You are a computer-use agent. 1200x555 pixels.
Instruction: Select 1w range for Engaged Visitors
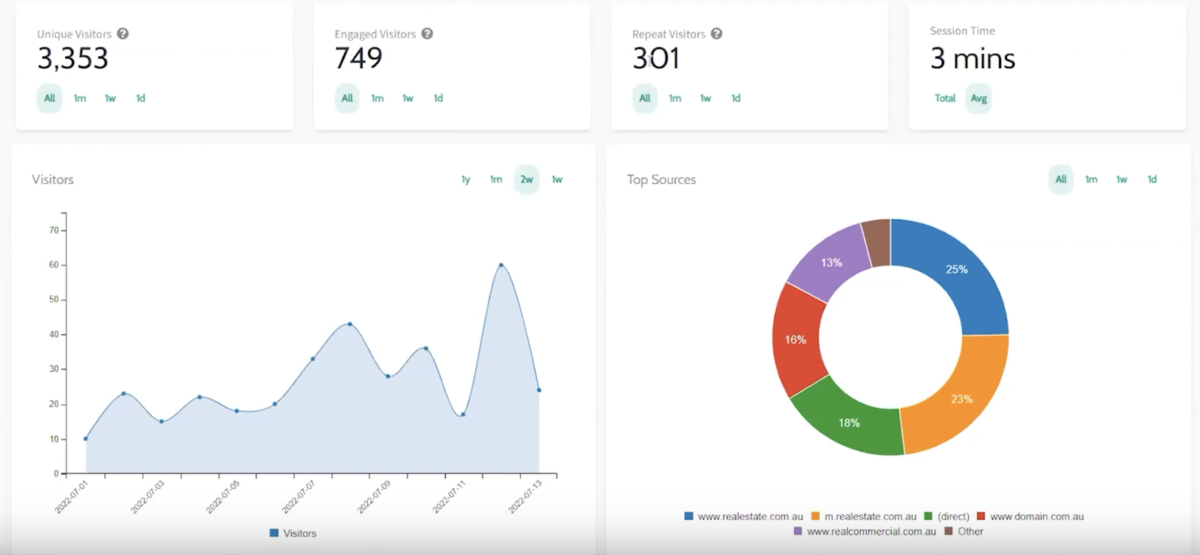408,98
